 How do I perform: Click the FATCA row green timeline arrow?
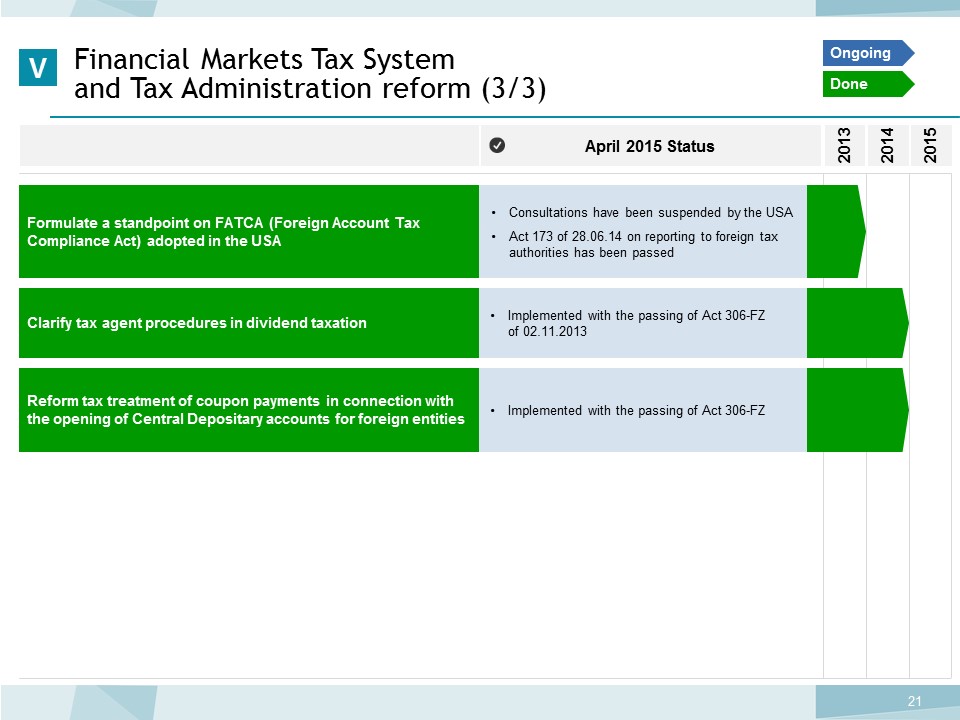tap(836, 231)
